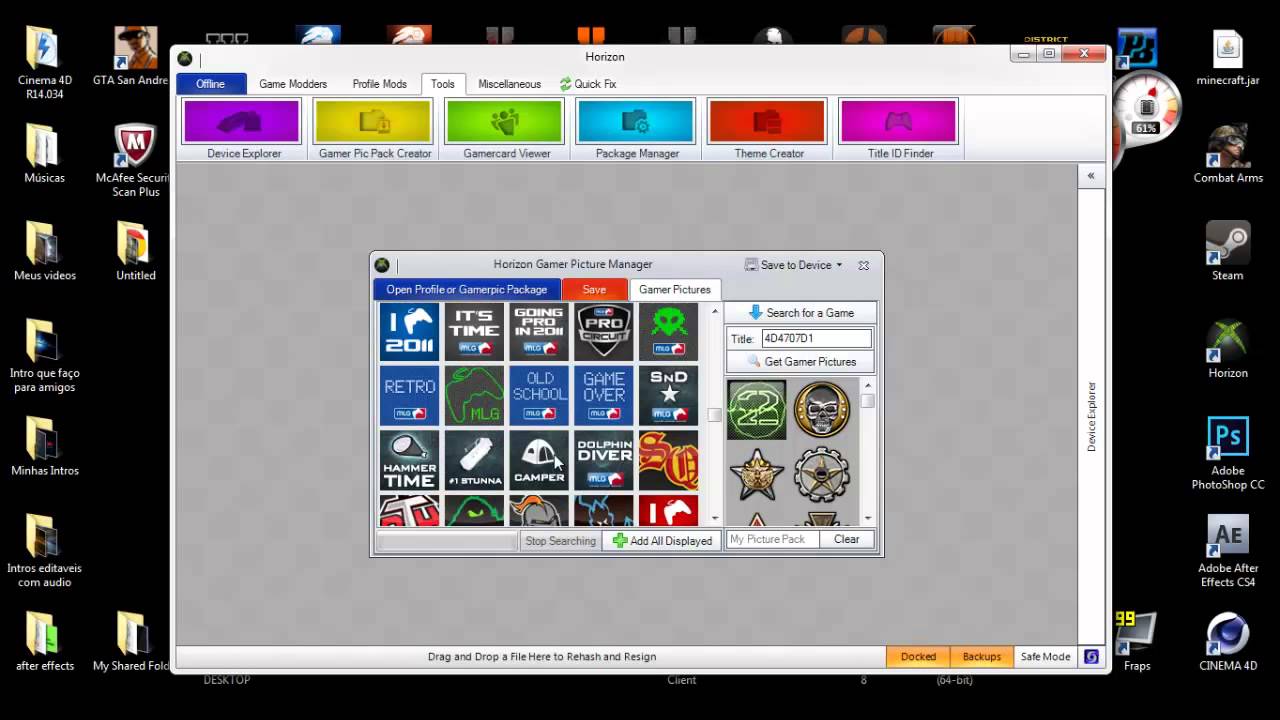Screen dimensions: 1280x720
Task: Click the Xbox logo in Horizon title bar
Action: tap(185, 58)
